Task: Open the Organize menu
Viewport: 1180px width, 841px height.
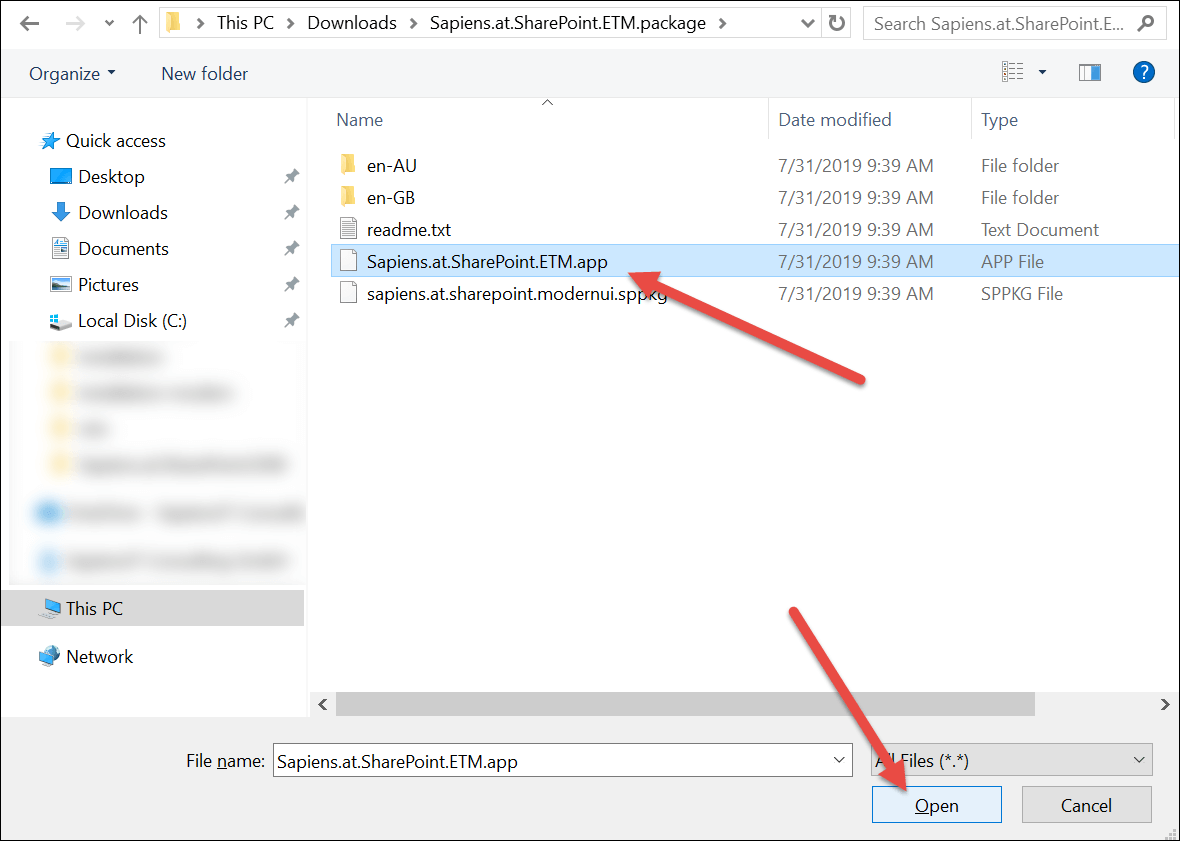Action: [72, 74]
